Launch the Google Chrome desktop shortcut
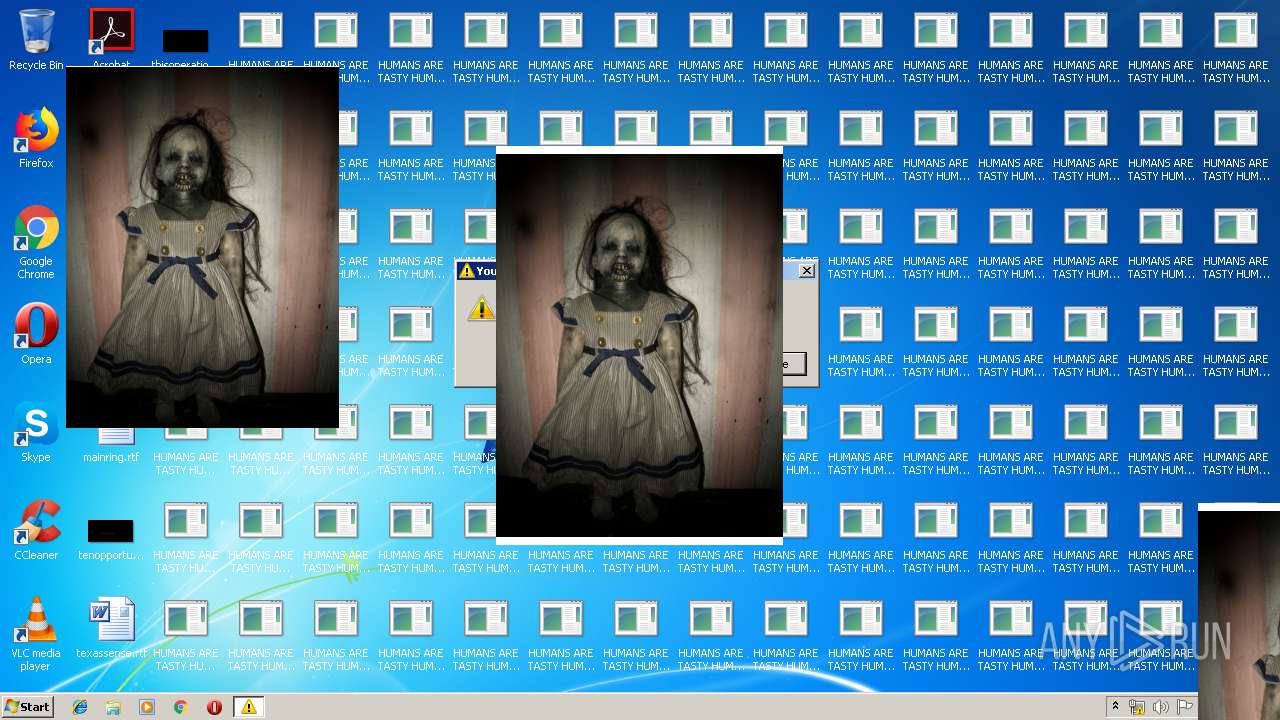The image size is (1280, 720). pos(36,242)
